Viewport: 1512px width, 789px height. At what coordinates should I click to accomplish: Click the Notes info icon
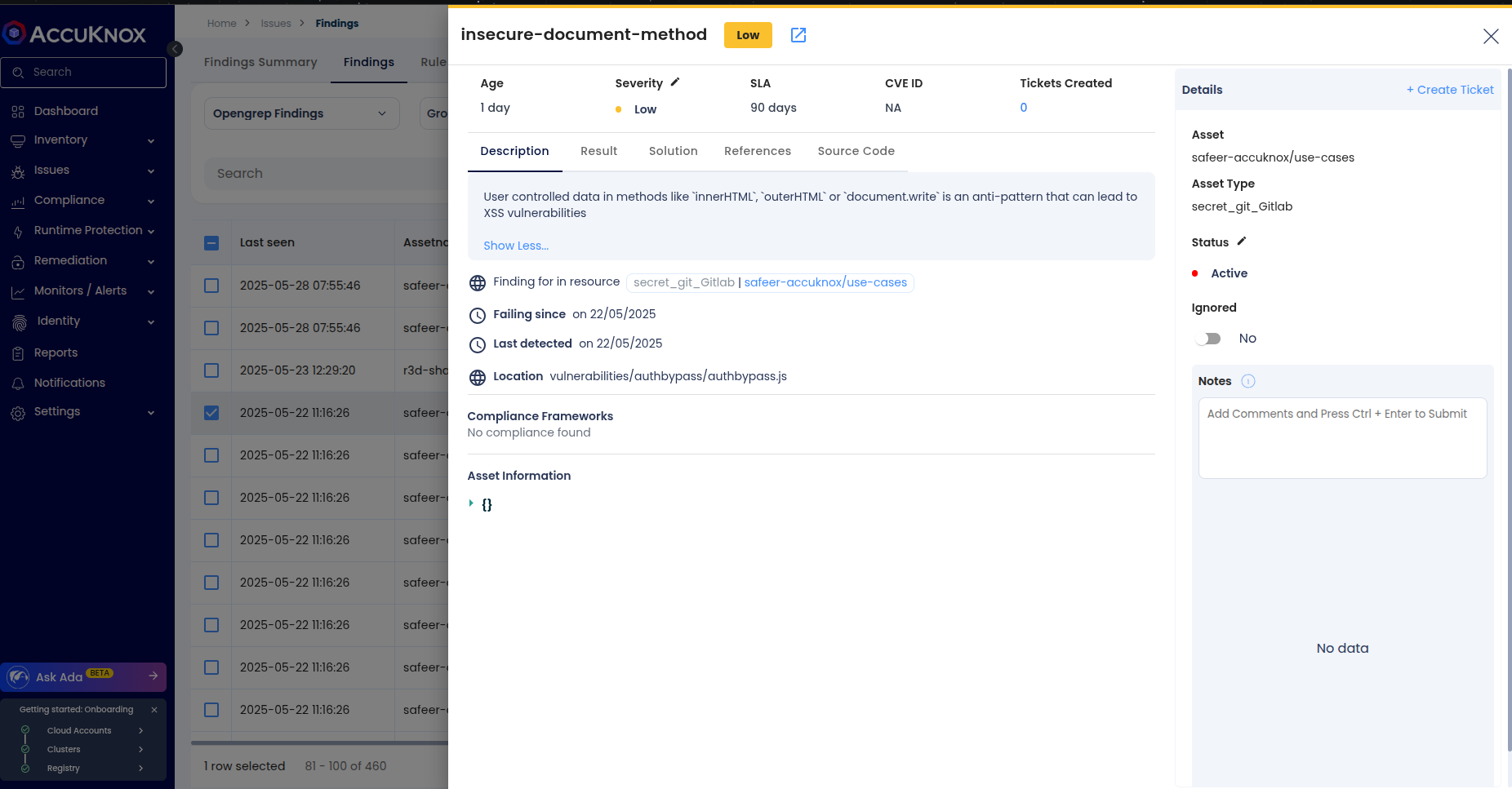1248,381
